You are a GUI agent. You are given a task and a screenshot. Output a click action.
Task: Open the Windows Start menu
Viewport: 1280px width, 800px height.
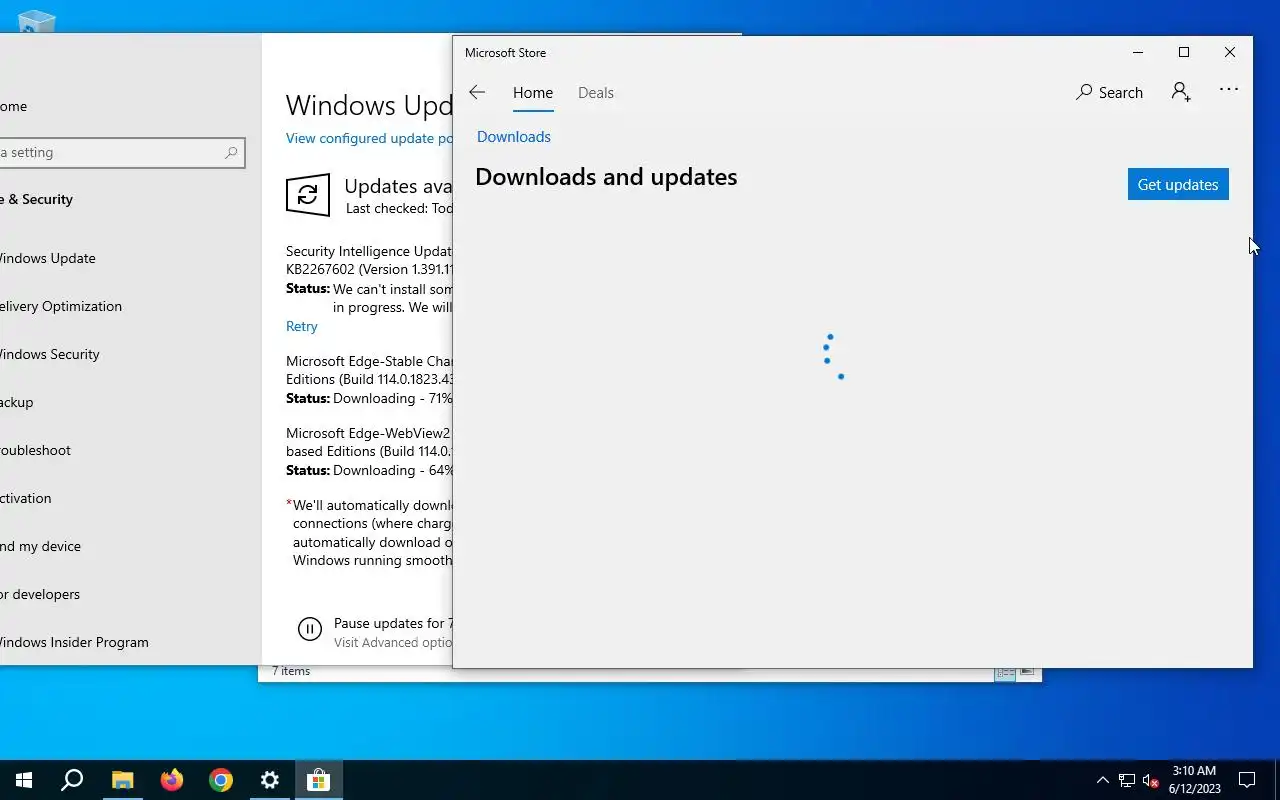[24, 780]
